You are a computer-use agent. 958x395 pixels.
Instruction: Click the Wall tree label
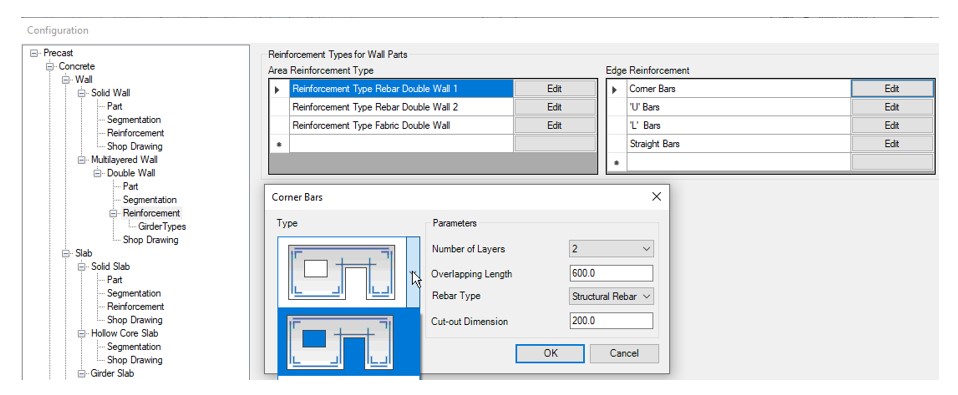(84, 80)
